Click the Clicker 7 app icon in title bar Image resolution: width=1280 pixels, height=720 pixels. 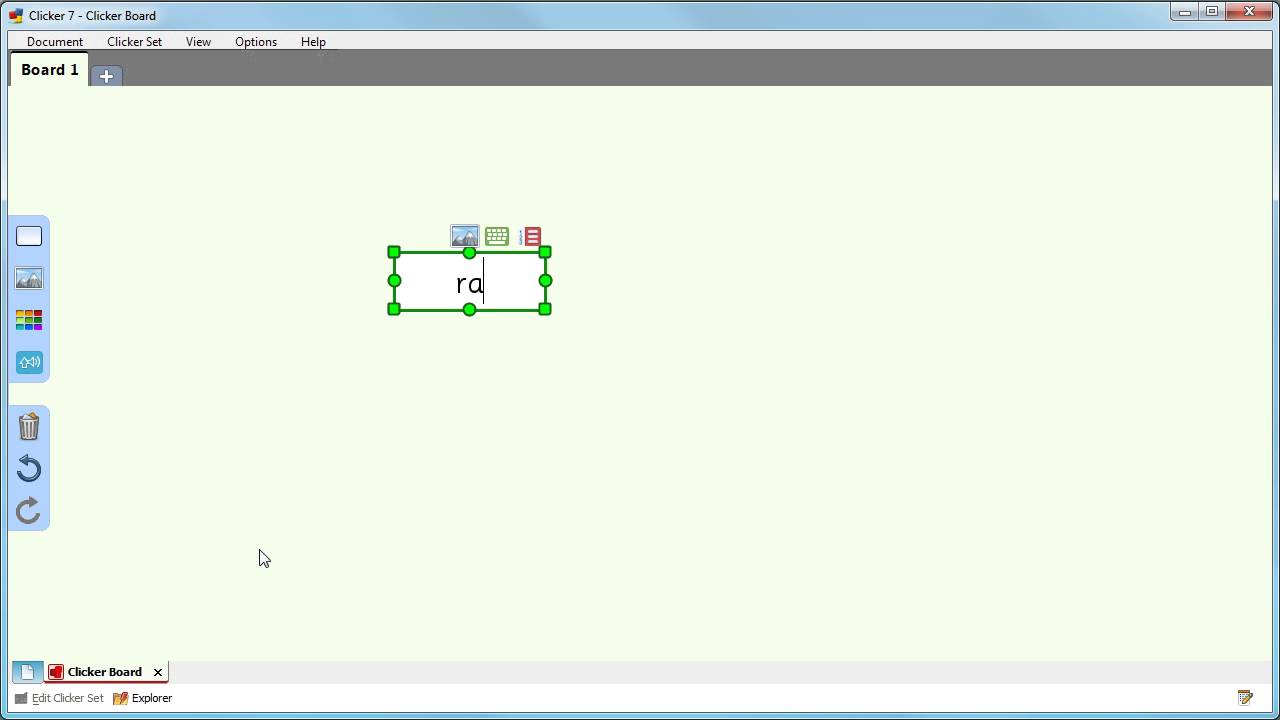[x=15, y=15]
